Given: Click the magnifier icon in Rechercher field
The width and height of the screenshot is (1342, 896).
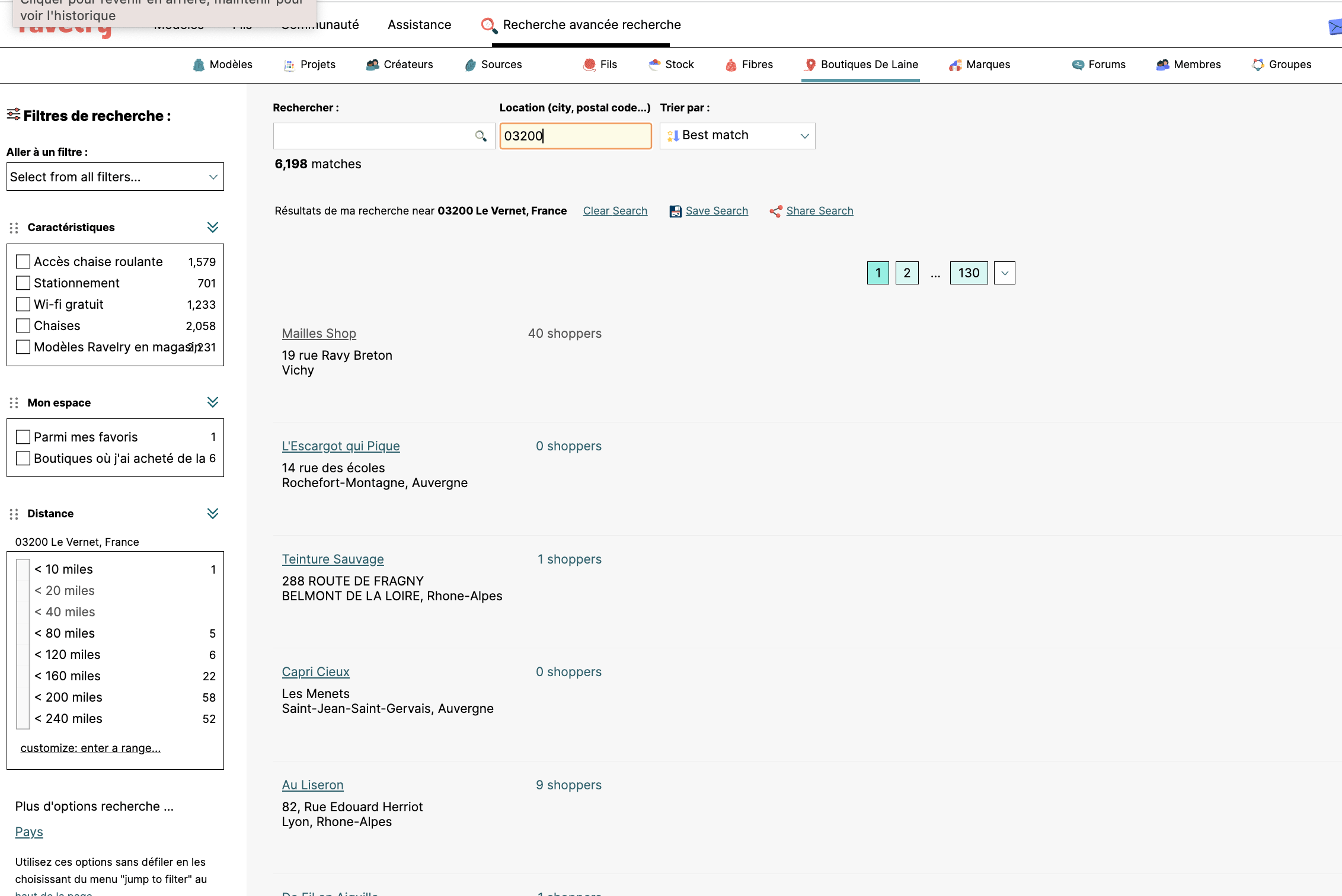Looking at the screenshot, I should click(481, 136).
